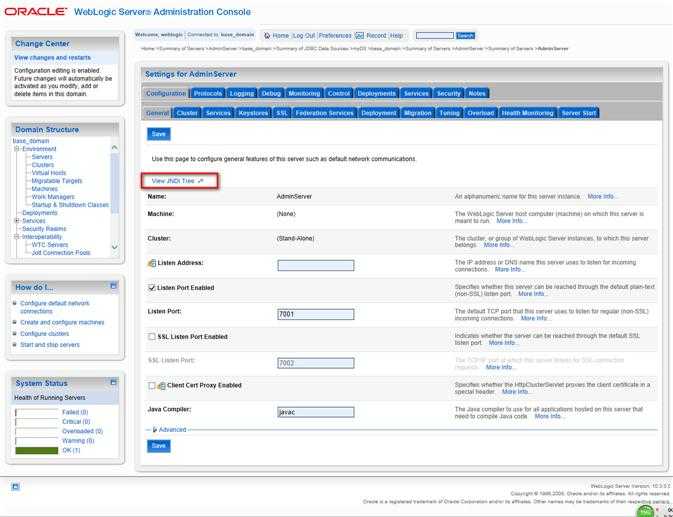
Task: Click the external link icon beside View JNDI Tree
Action: point(200,181)
